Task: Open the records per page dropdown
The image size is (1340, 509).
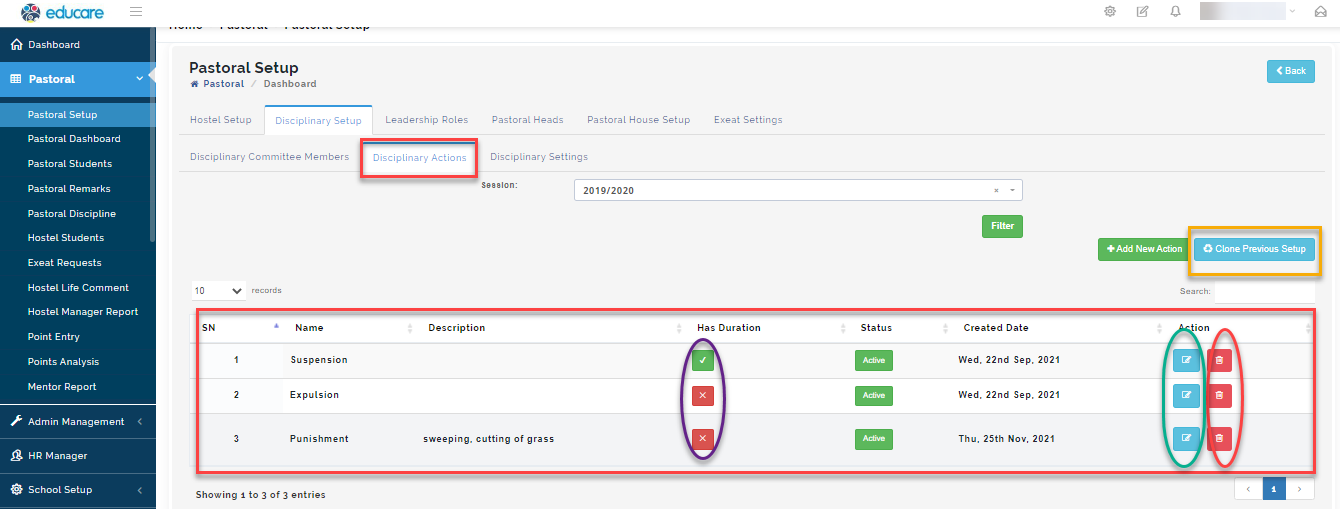Action: (219, 291)
